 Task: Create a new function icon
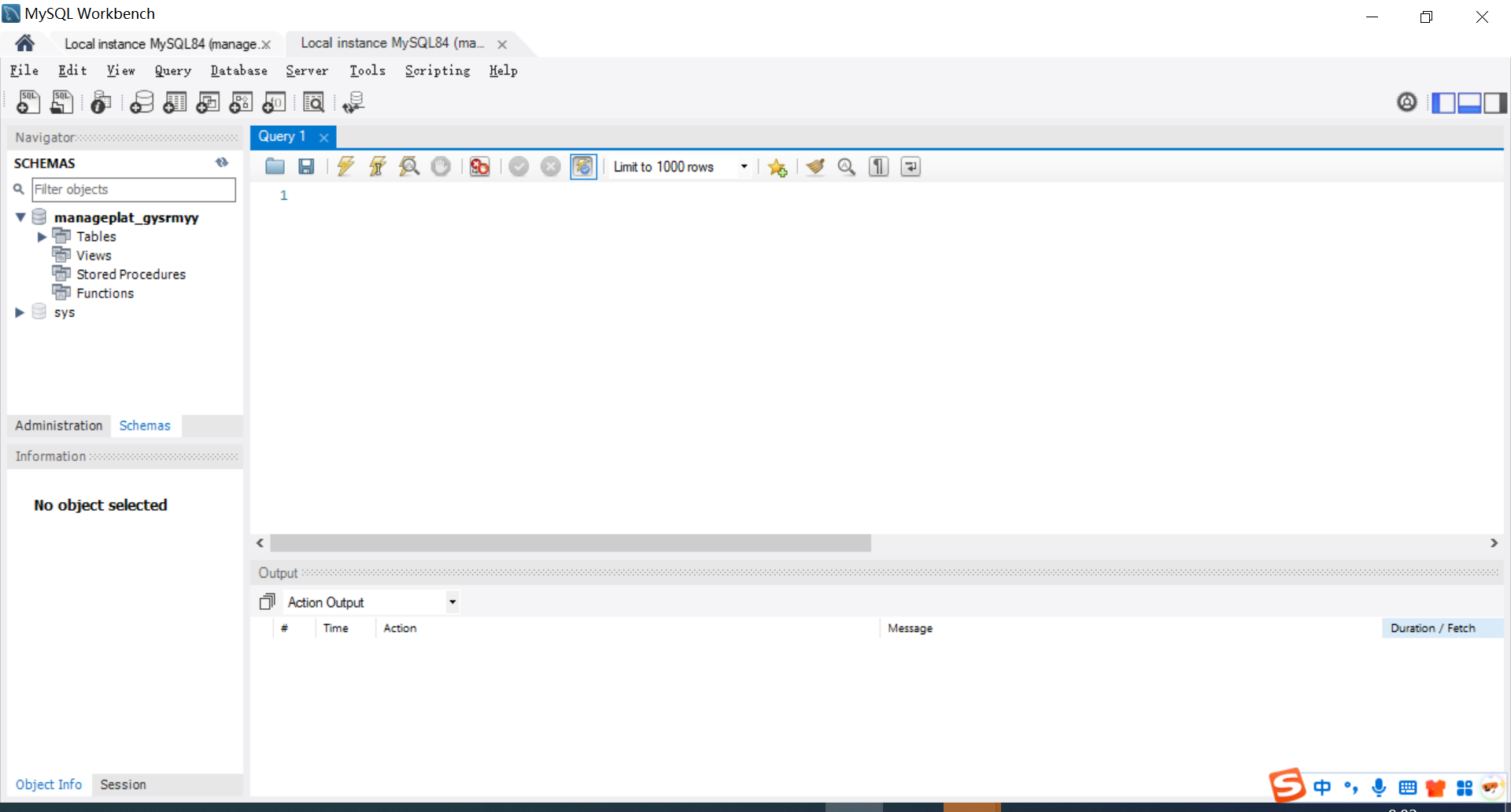click(x=274, y=102)
